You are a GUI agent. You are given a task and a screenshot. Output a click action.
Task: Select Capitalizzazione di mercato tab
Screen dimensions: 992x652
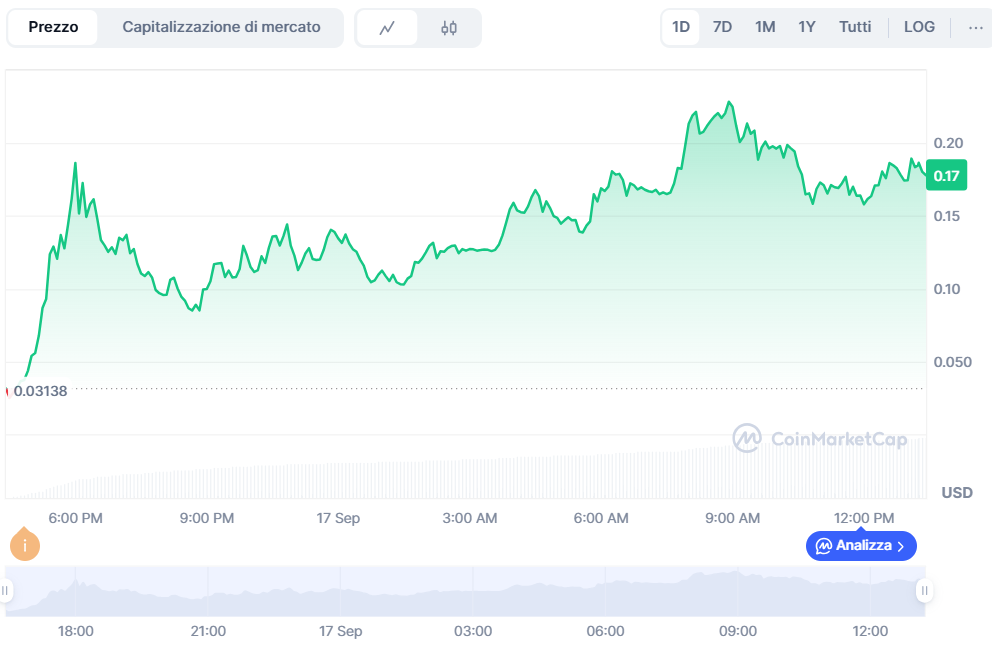tap(221, 27)
